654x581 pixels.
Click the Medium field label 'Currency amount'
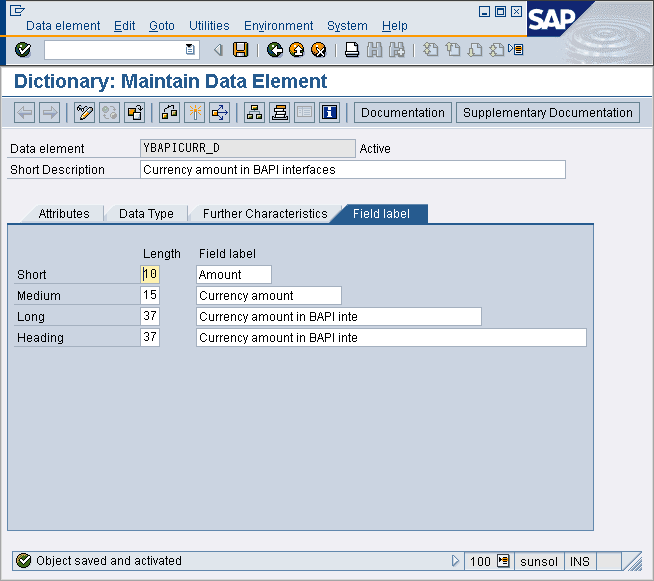point(269,295)
